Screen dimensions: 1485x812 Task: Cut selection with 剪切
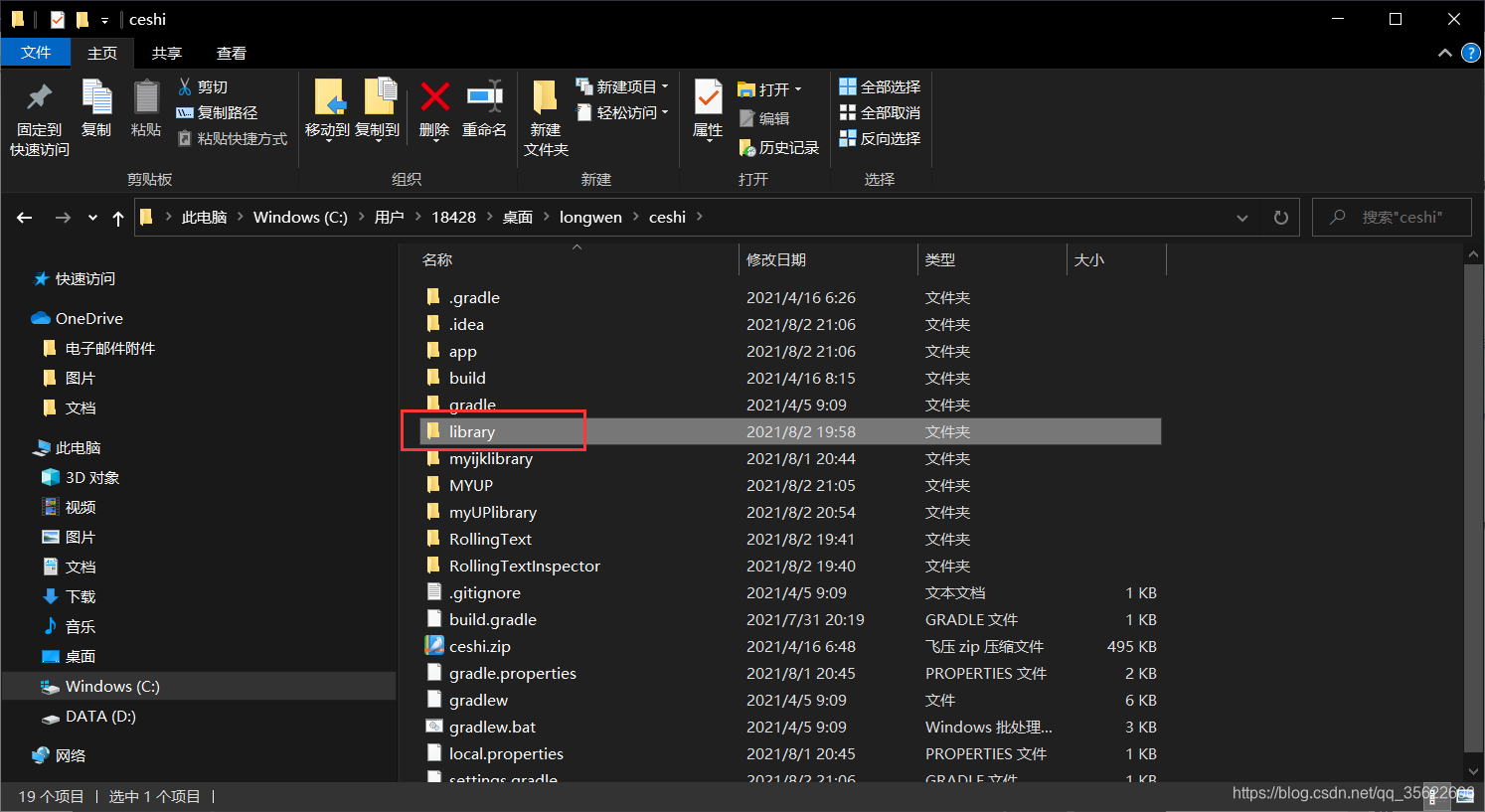pos(203,87)
